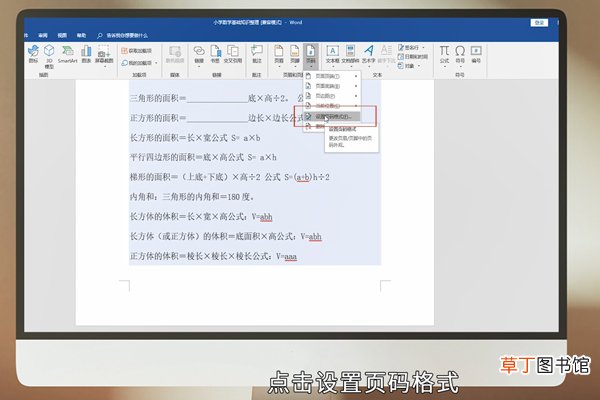Click the Sign in (登录) button
Screen dimensions: 600x400
(x=539, y=23)
